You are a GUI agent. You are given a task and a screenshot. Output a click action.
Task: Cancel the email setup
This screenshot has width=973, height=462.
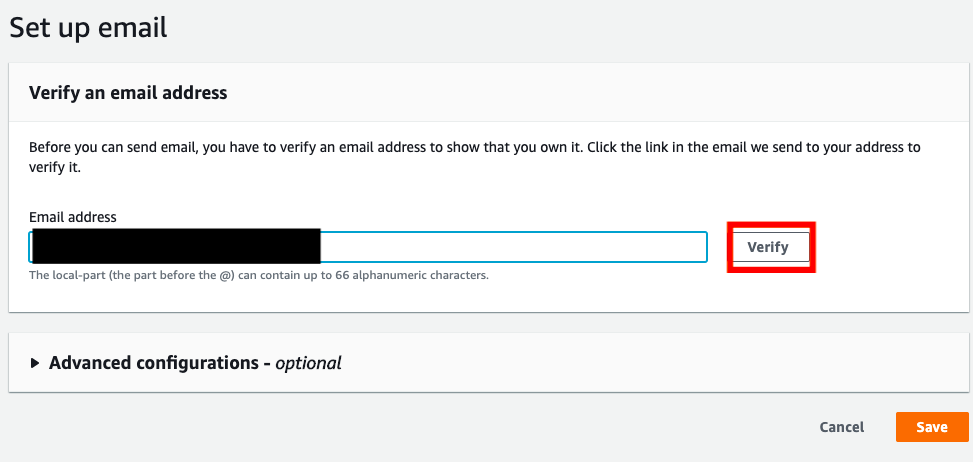point(841,427)
